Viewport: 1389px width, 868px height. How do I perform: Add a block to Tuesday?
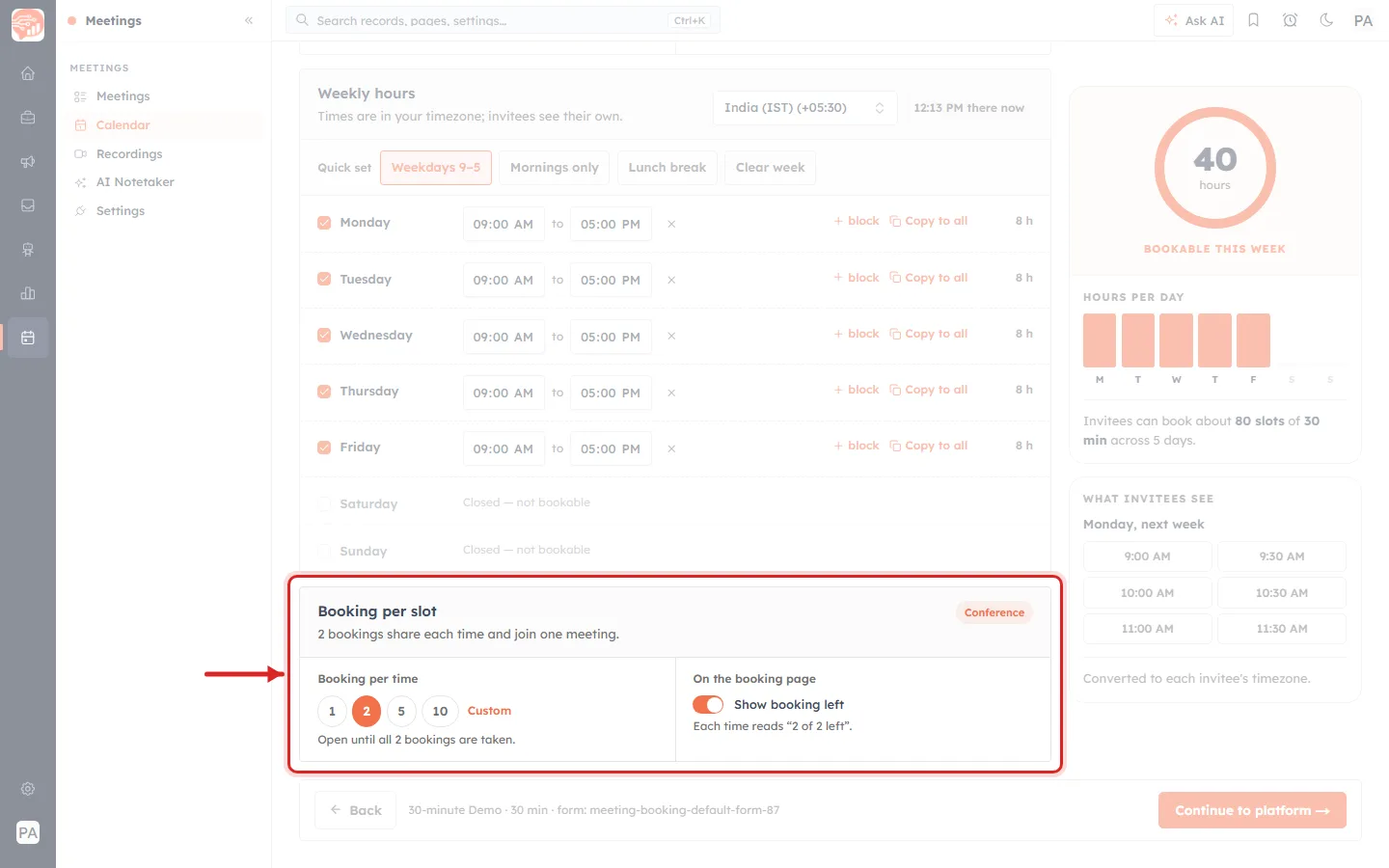[857, 278]
